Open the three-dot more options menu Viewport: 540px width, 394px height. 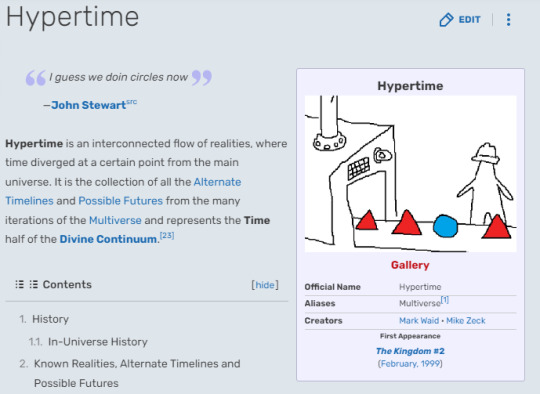(508, 20)
